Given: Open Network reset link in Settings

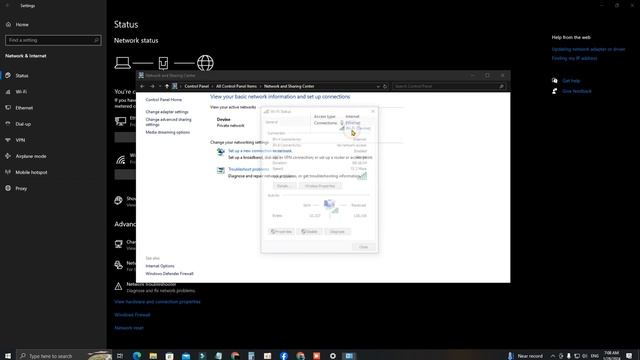Looking at the screenshot, I should (x=129, y=328).
